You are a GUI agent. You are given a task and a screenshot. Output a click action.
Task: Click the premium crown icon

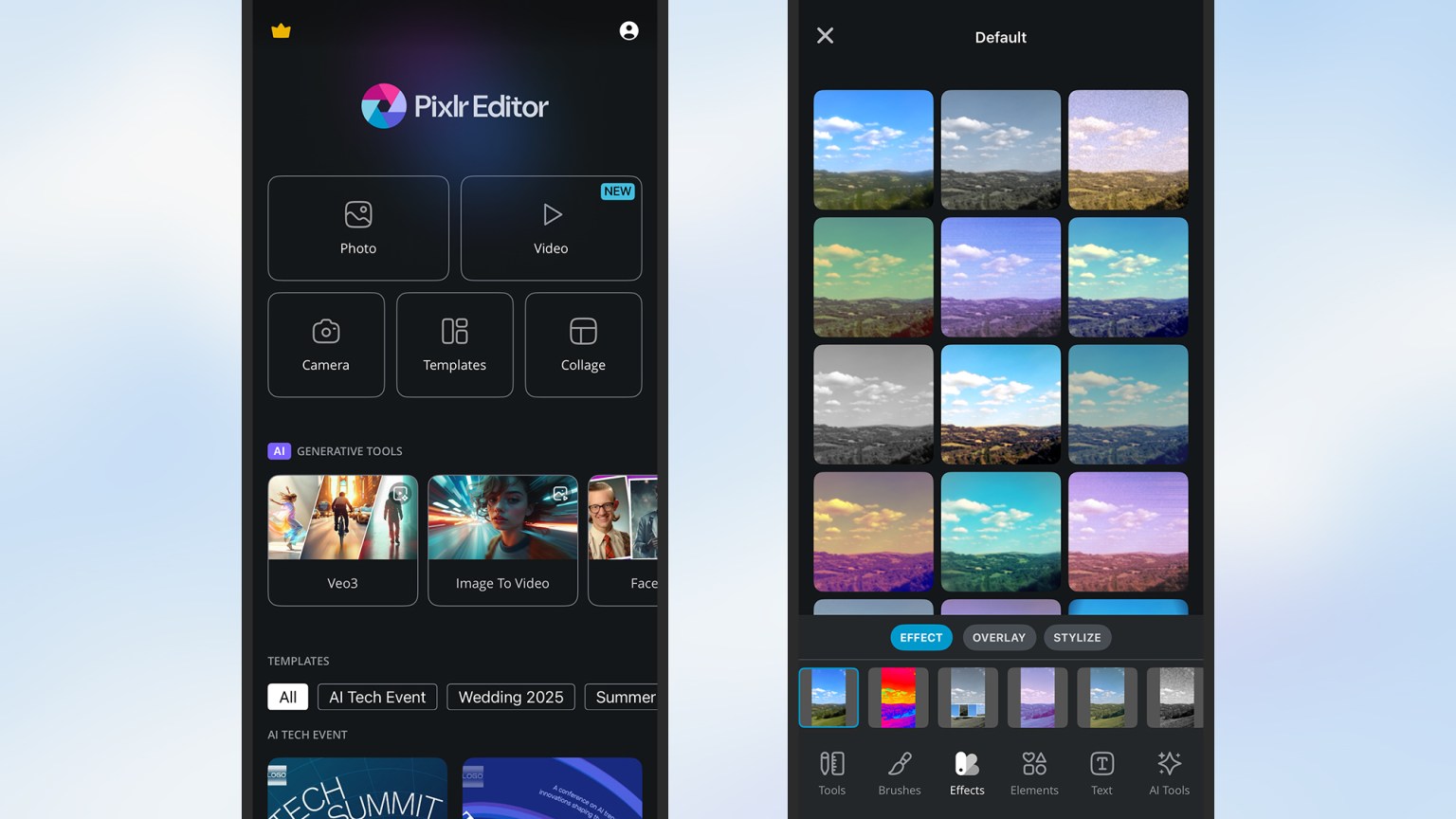tap(281, 29)
